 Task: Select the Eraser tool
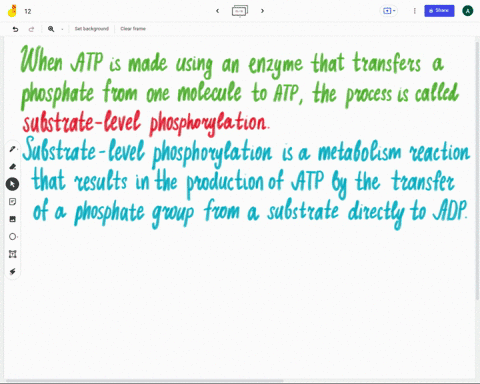pyautogui.click(x=13, y=166)
